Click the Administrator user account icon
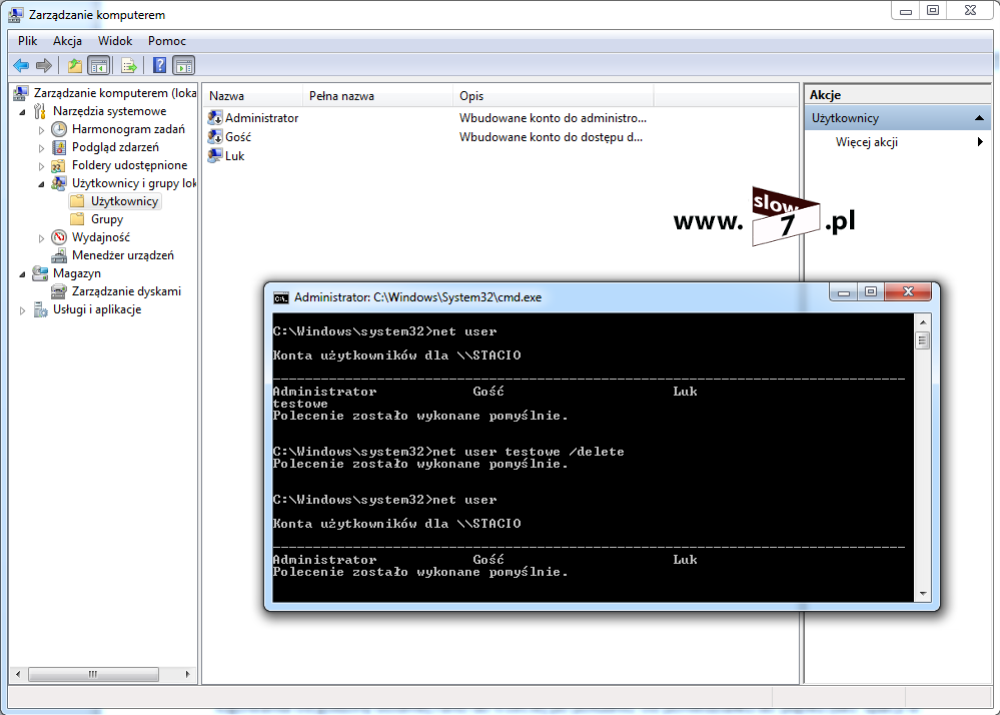The image size is (1000, 715). pyautogui.click(x=215, y=117)
